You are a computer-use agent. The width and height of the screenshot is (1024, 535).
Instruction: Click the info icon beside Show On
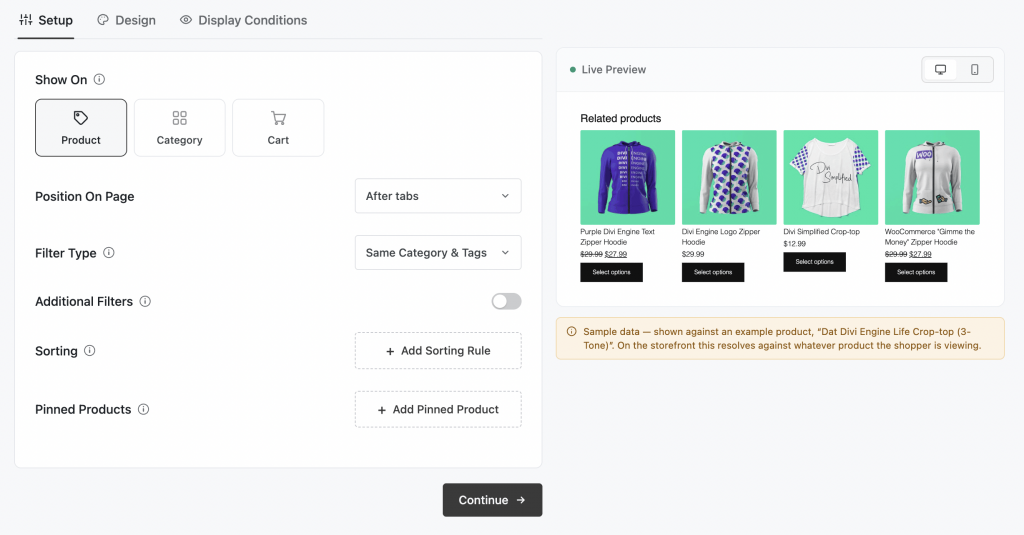[x=99, y=80]
